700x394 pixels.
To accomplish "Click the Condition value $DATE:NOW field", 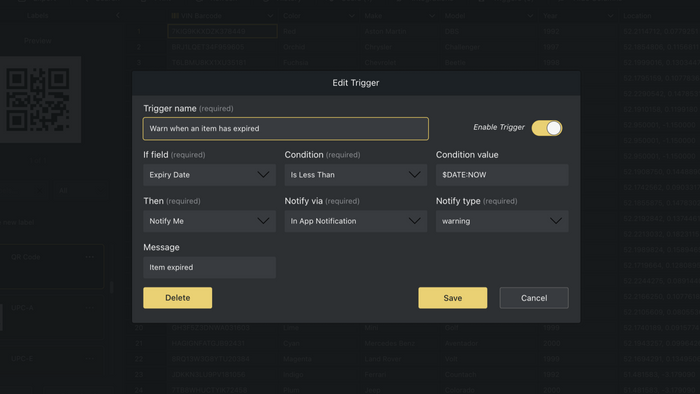I will coord(502,175).
